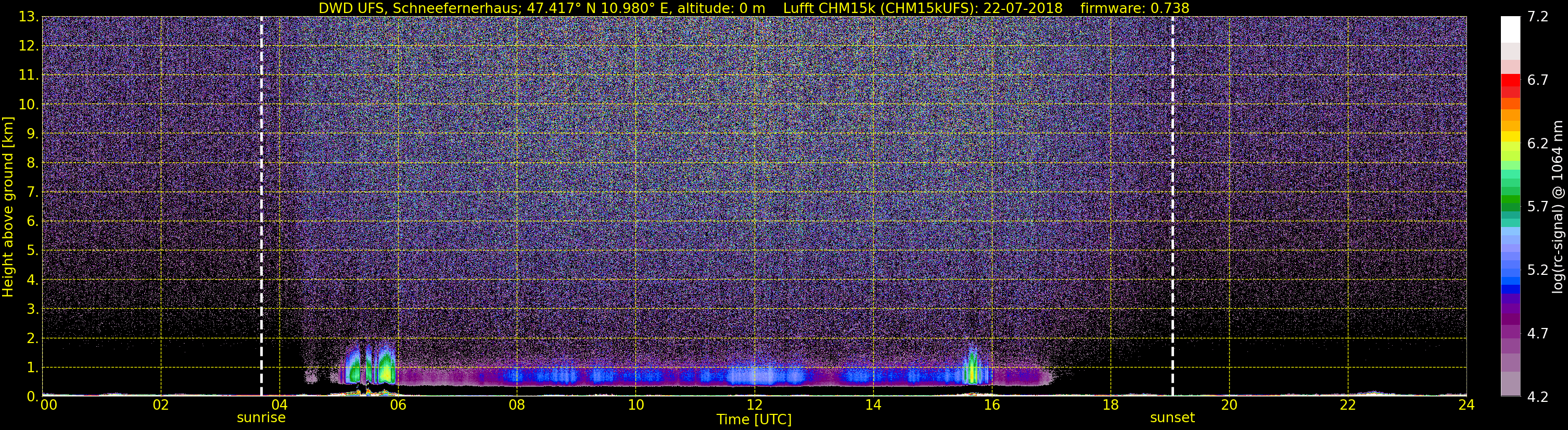The height and width of the screenshot is (430, 1568).
Task: Click the time axis tick '24'
Action: pos(1467,405)
